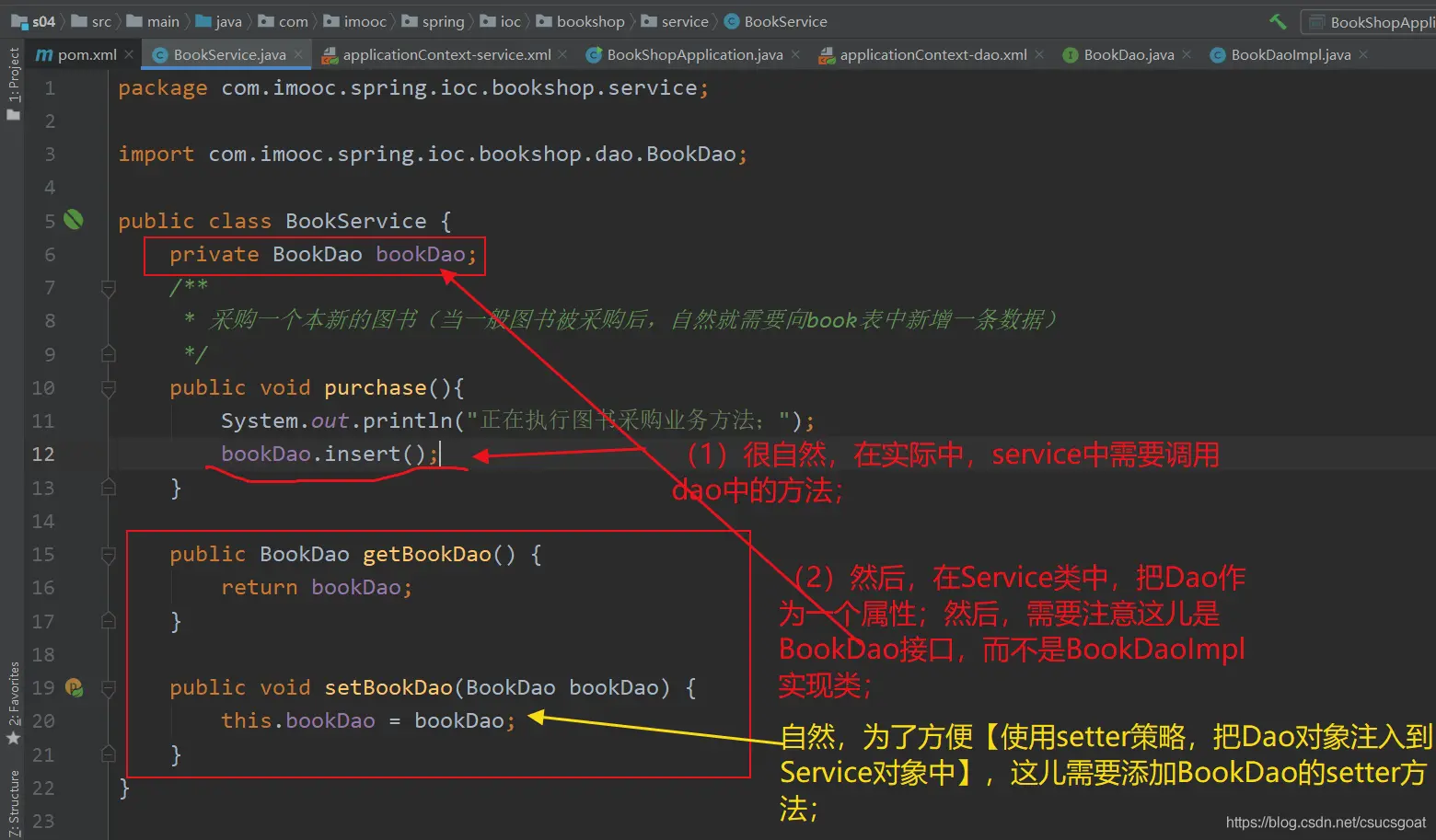Close the BookService.java tab
Image resolution: width=1436 pixels, height=840 pixels.
pos(298,54)
